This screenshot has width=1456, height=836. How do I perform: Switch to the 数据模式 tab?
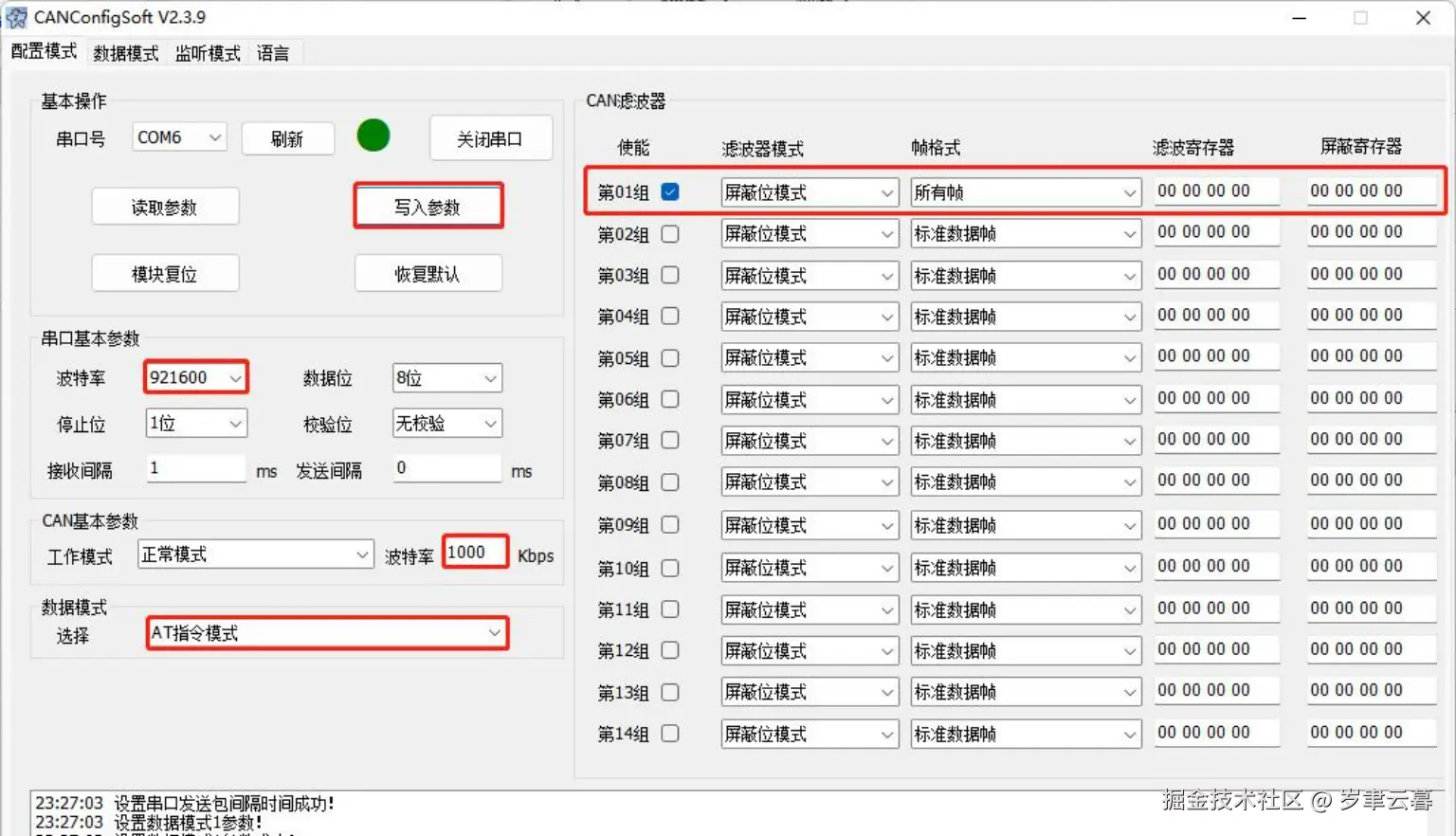click(125, 53)
